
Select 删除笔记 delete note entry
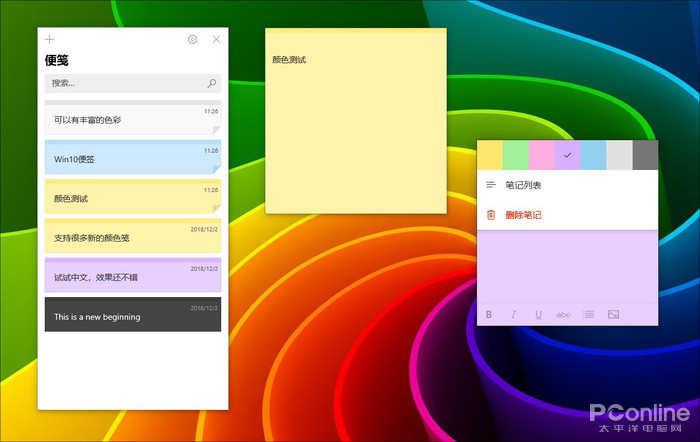tap(567, 215)
